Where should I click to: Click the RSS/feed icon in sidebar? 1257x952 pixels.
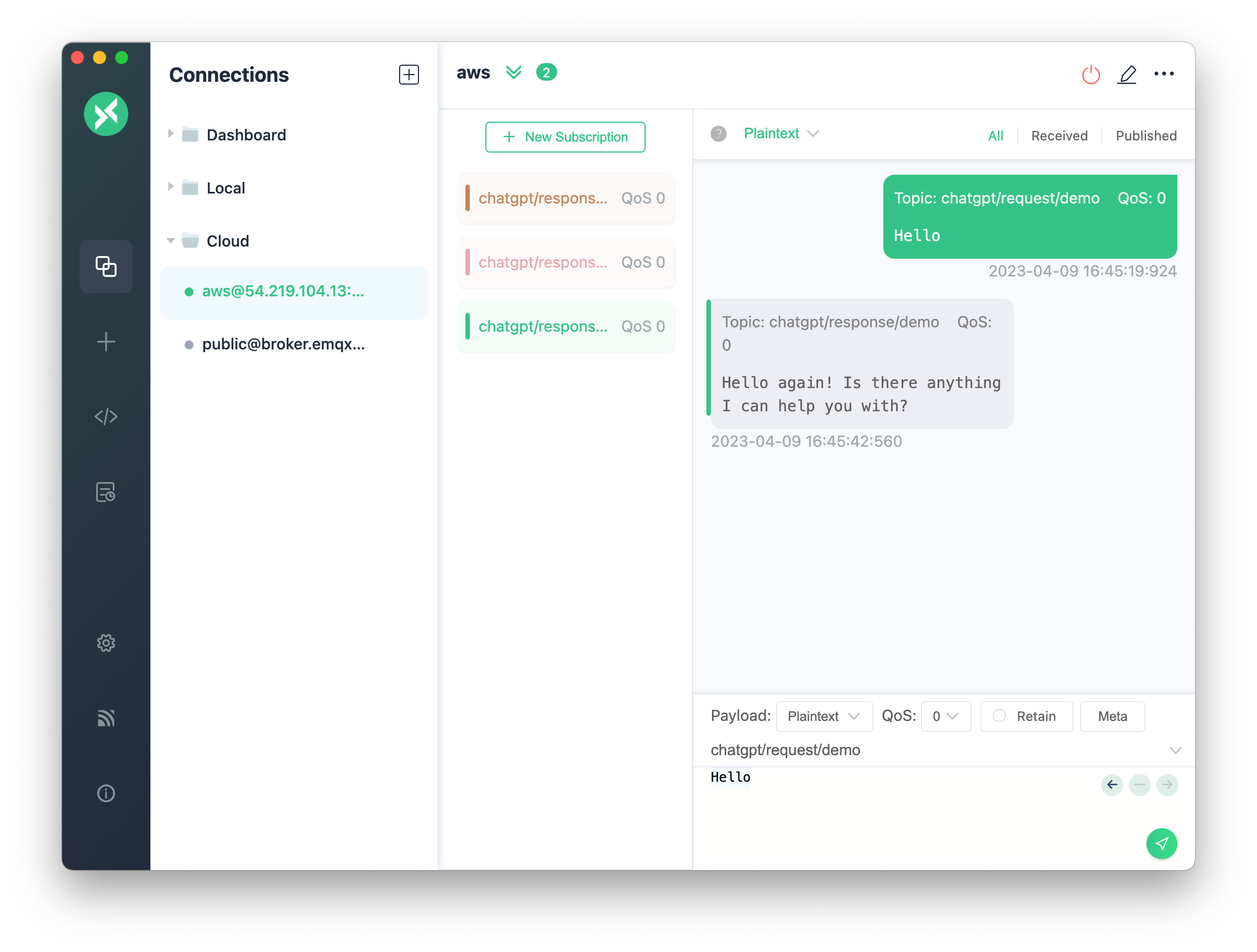105,718
